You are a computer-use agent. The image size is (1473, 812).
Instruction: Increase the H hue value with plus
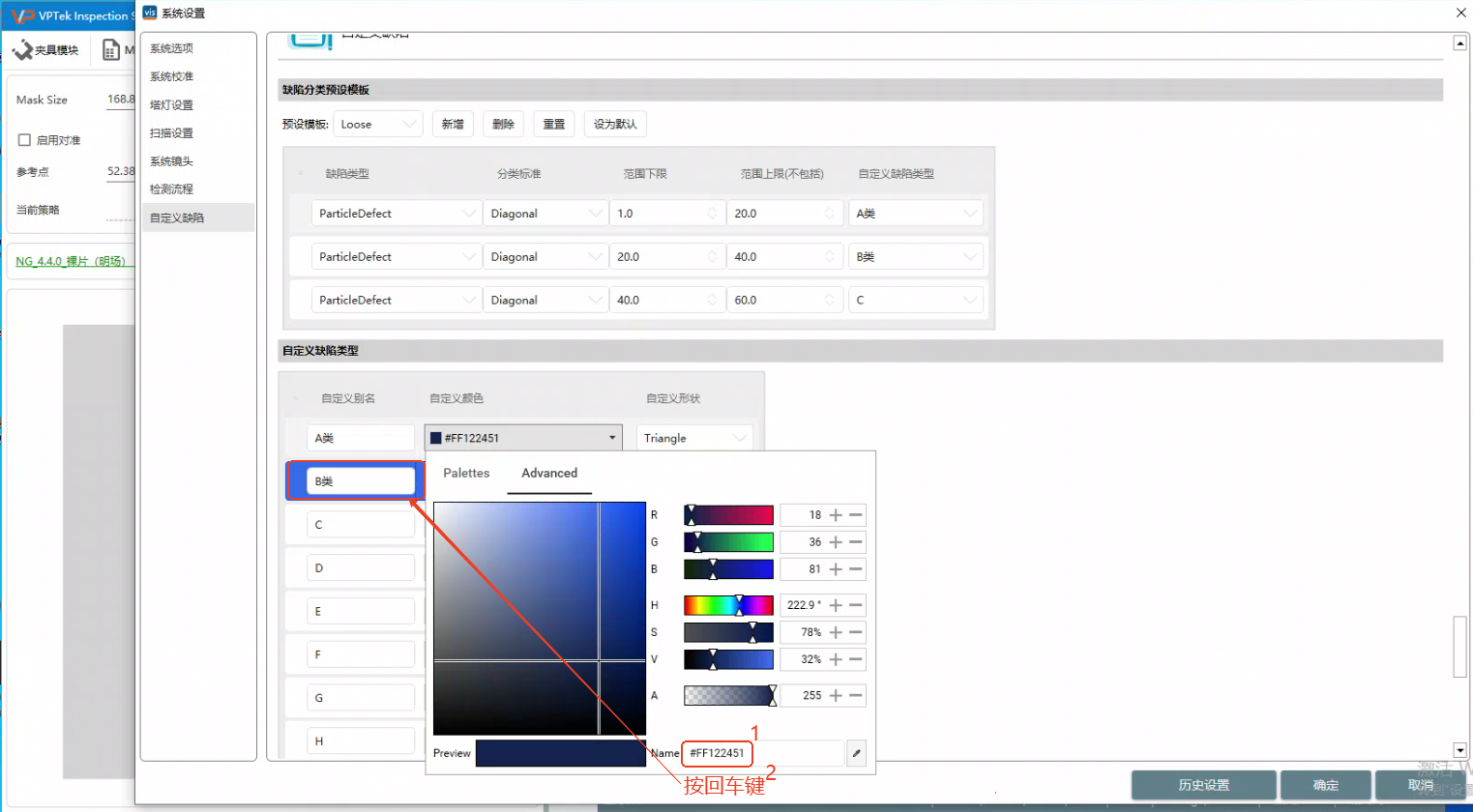836,605
